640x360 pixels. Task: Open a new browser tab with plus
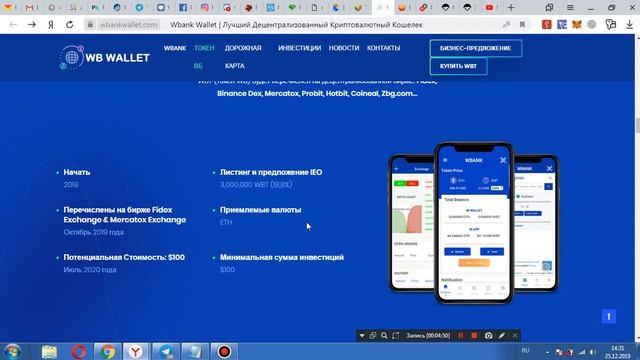(x=511, y=7)
